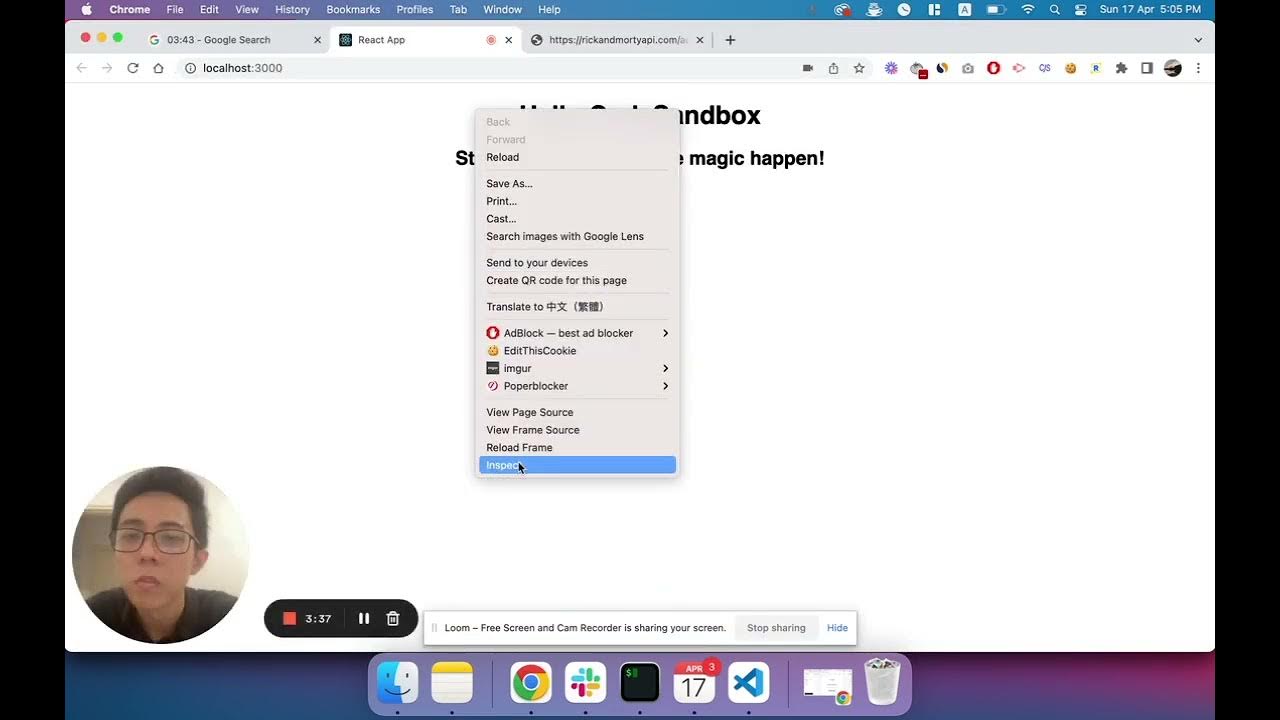Open Slack from the Dock

585,683
